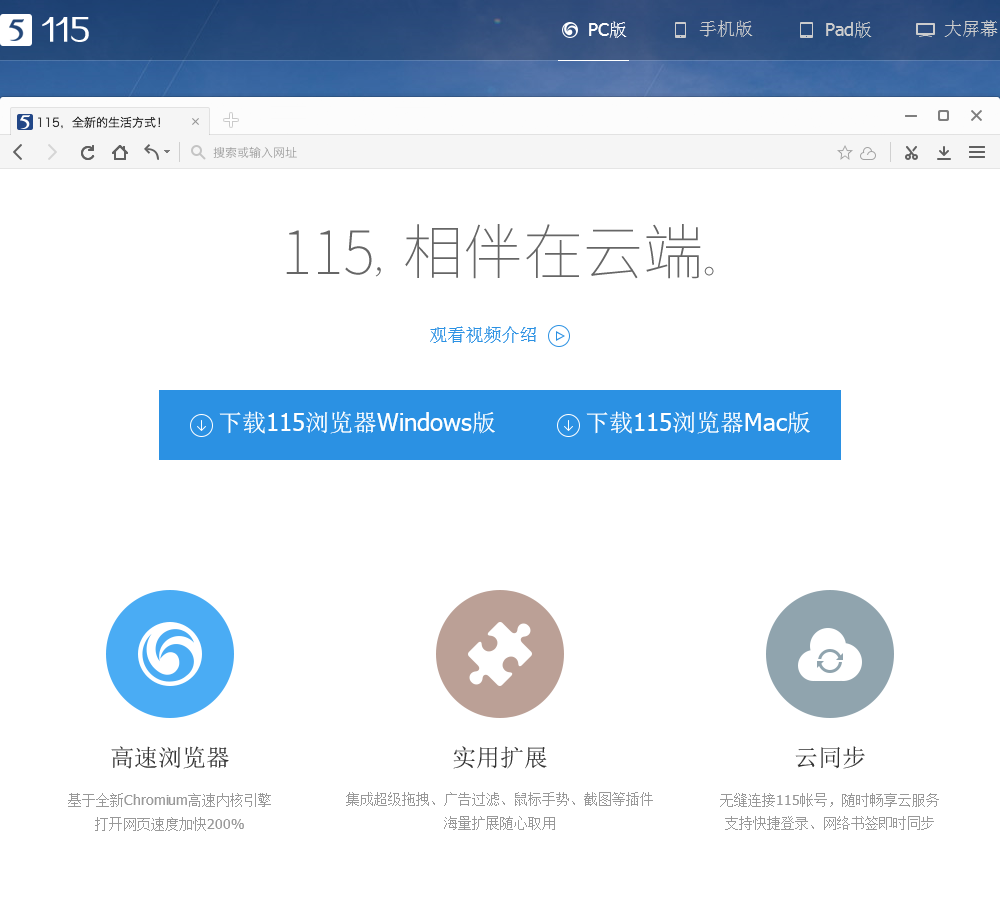
Task: Switch to the PC版 tab
Action: pyautogui.click(x=594, y=30)
